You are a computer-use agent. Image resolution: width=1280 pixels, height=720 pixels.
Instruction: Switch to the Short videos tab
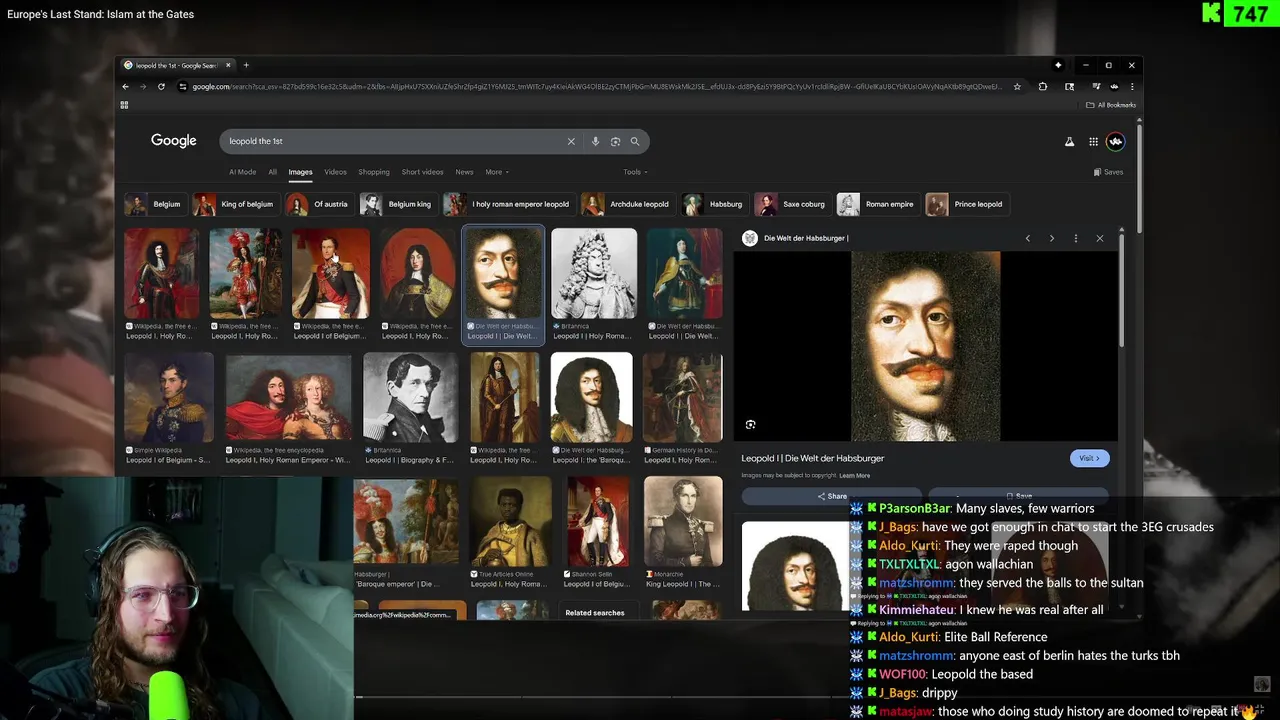[x=422, y=172]
